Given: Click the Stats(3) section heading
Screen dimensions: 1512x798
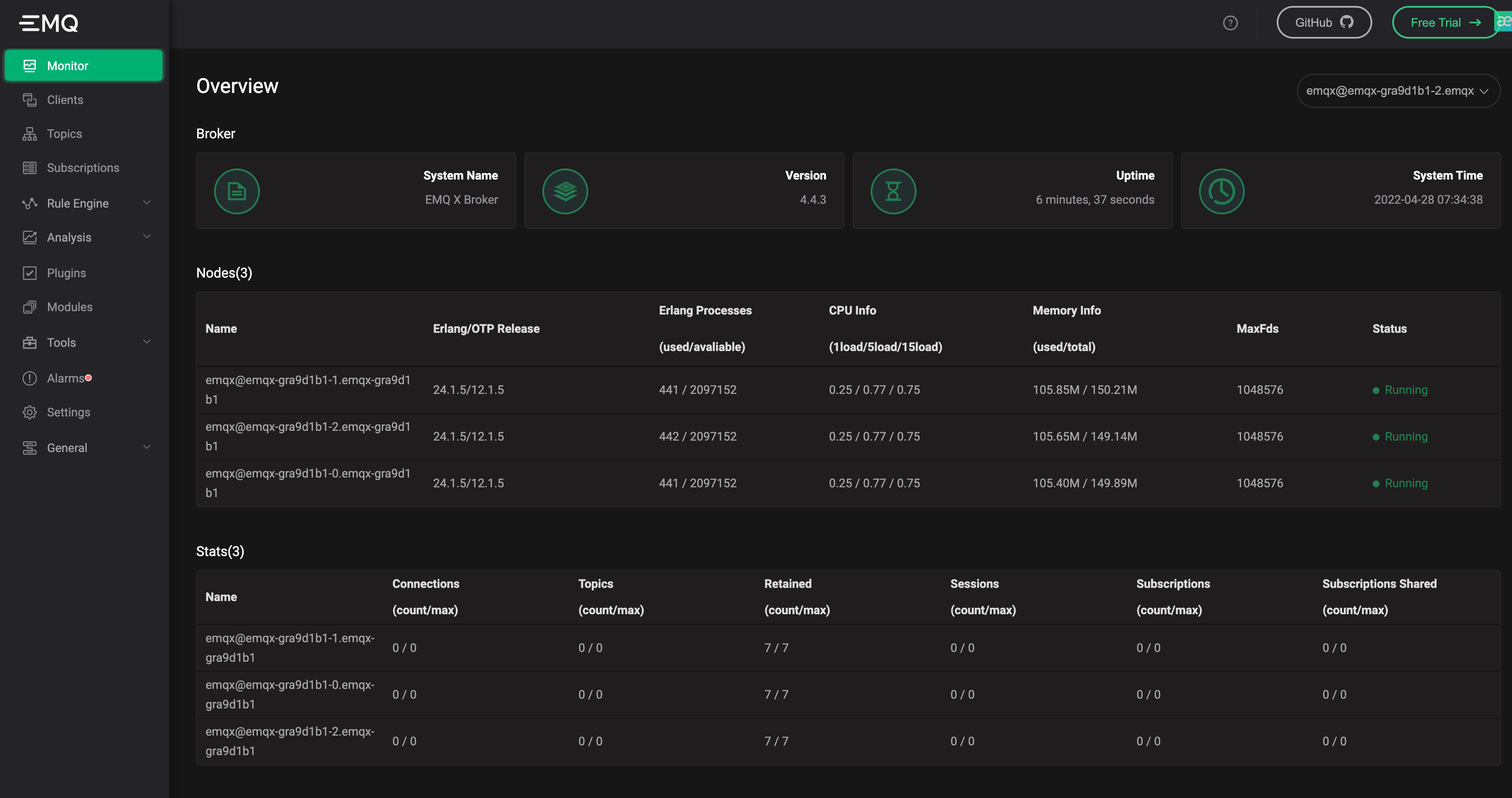Looking at the screenshot, I should click(220, 551).
